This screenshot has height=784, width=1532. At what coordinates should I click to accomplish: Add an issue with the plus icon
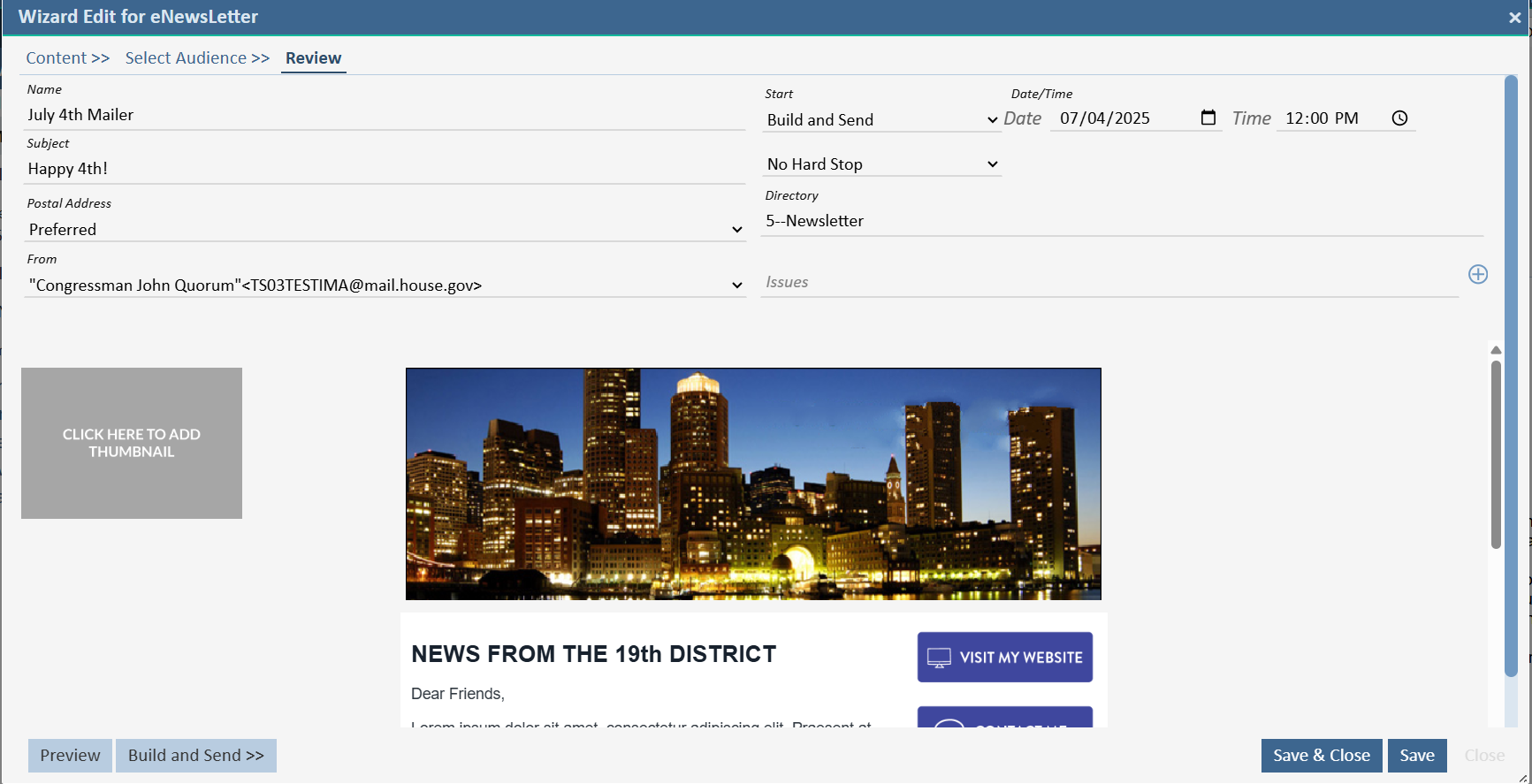[x=1478, y=274]
